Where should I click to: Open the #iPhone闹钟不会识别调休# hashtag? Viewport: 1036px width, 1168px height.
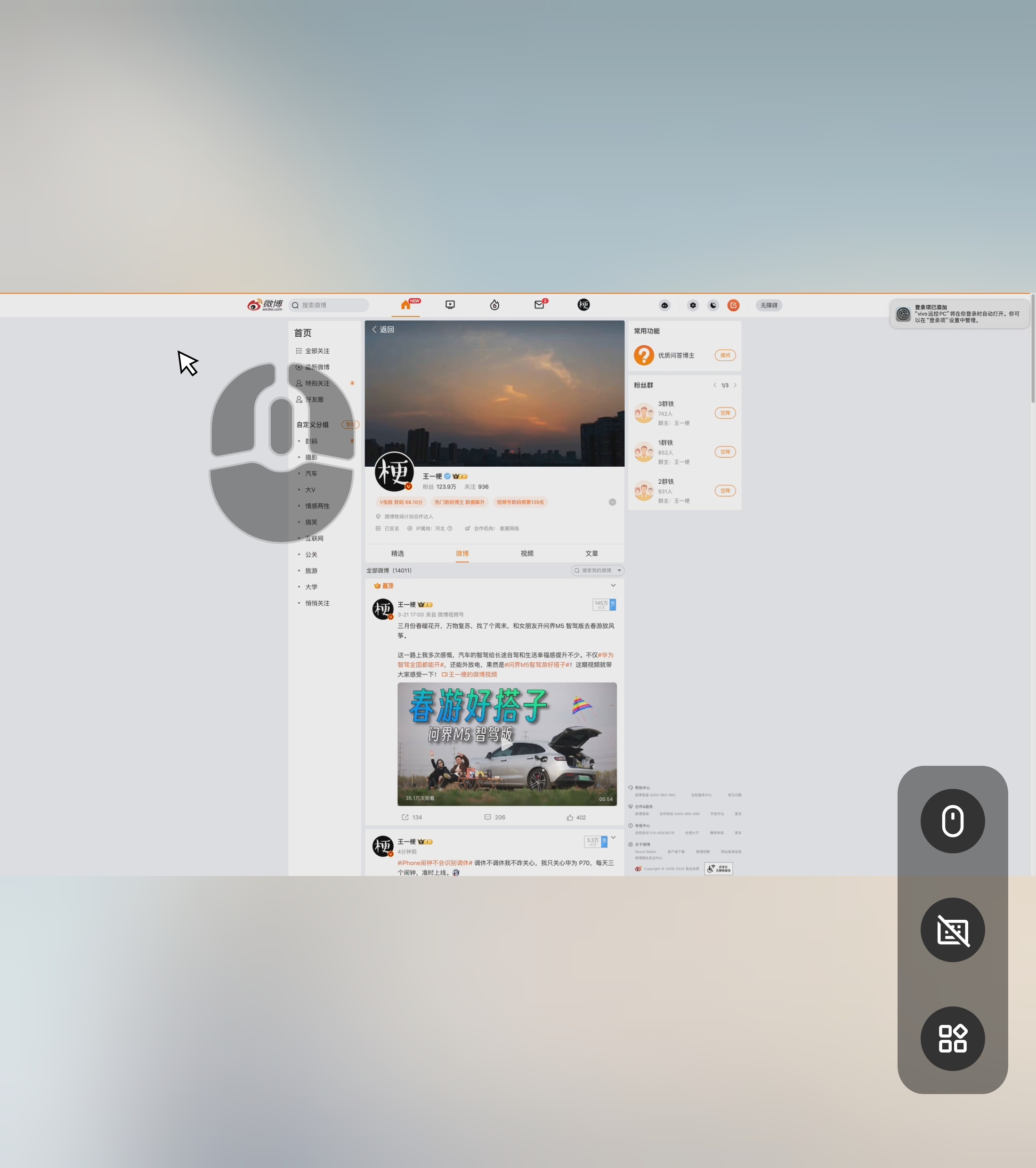pos(435,863)
